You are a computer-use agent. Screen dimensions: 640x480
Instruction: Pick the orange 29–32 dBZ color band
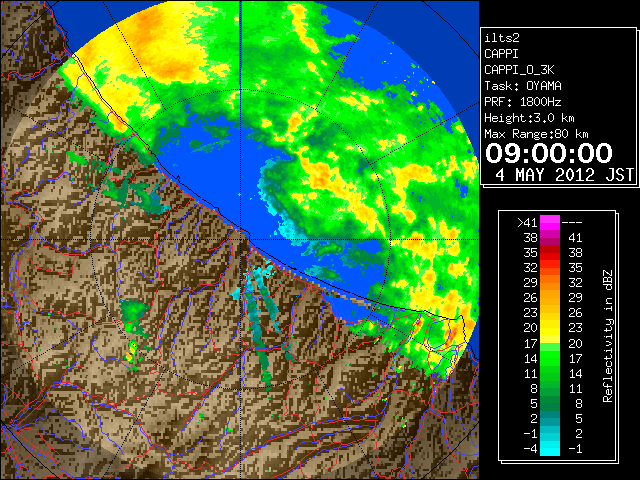point(550,283)
